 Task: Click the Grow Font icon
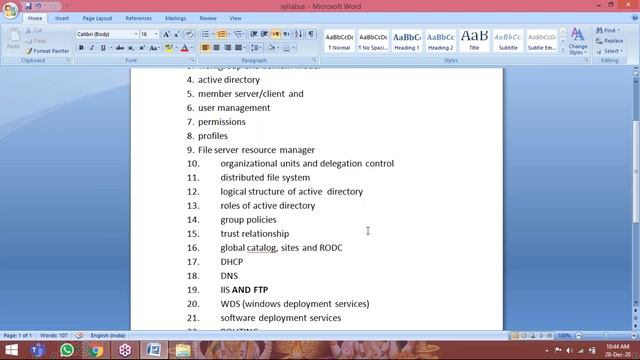(166, 34)
